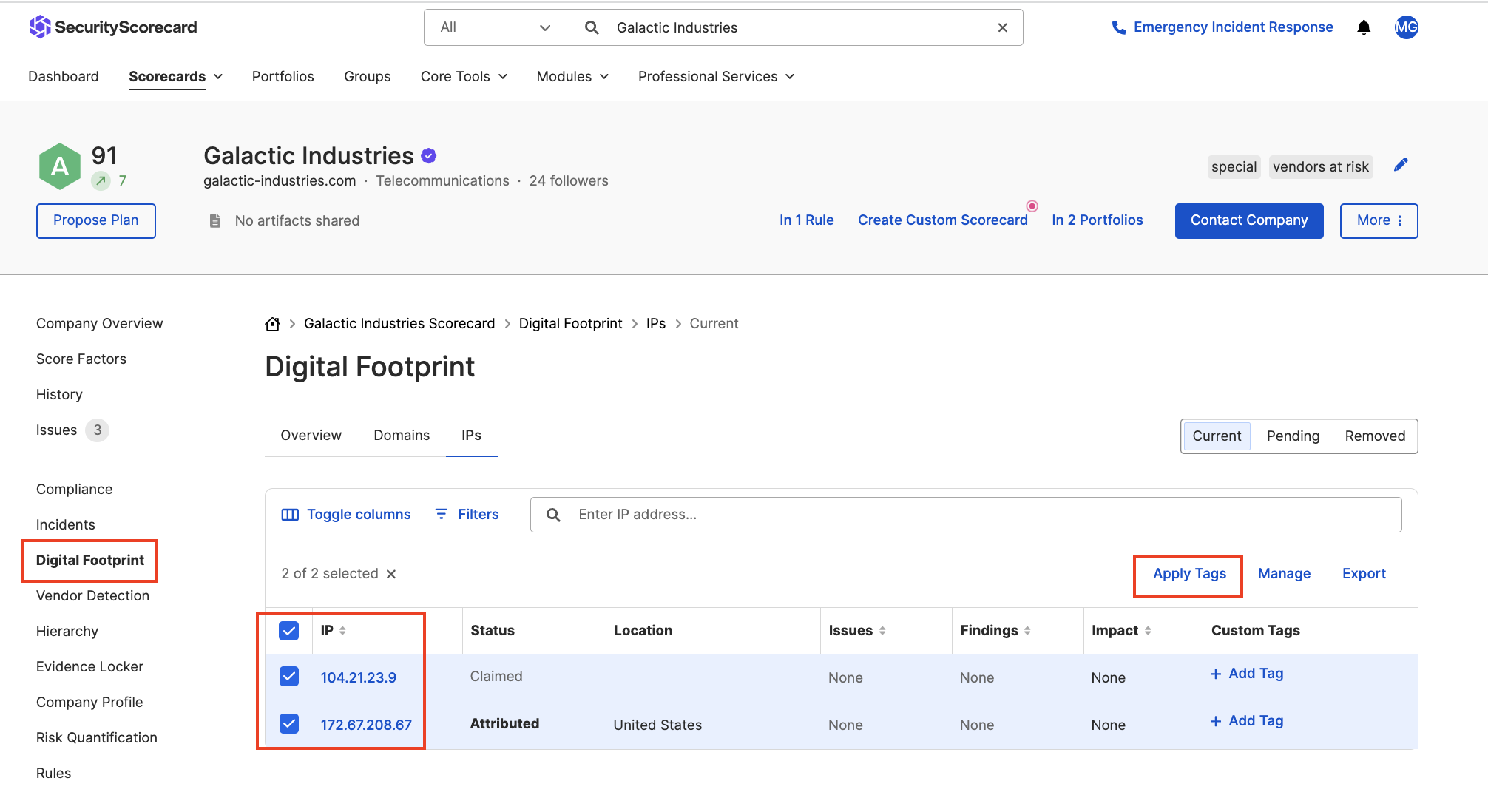Switch to the Overview tab
The image size is (1488, 812).
[311, 436]
